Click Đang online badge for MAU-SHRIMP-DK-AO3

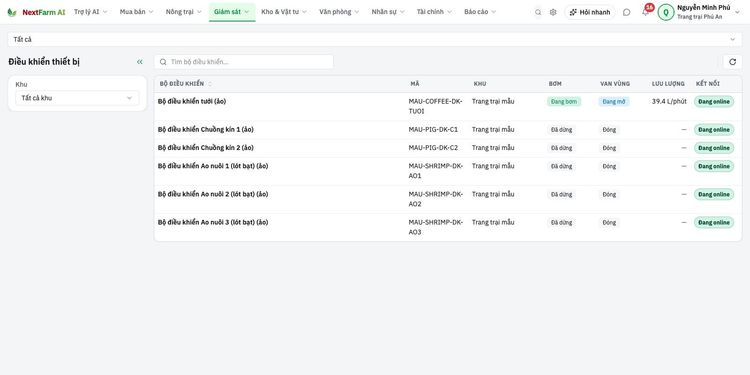click(714, 223)
